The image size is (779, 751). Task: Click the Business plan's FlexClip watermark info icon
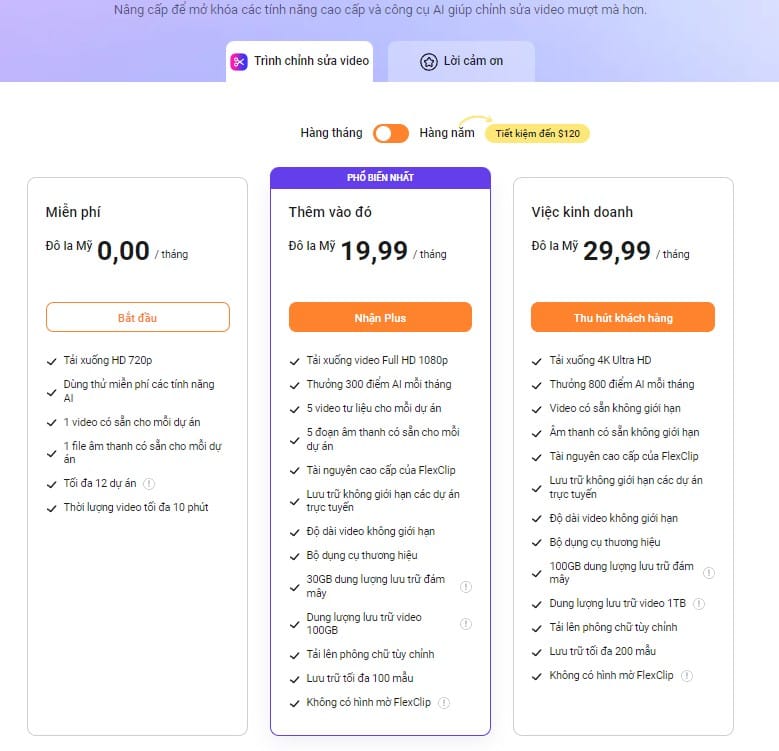pos(686,676)
